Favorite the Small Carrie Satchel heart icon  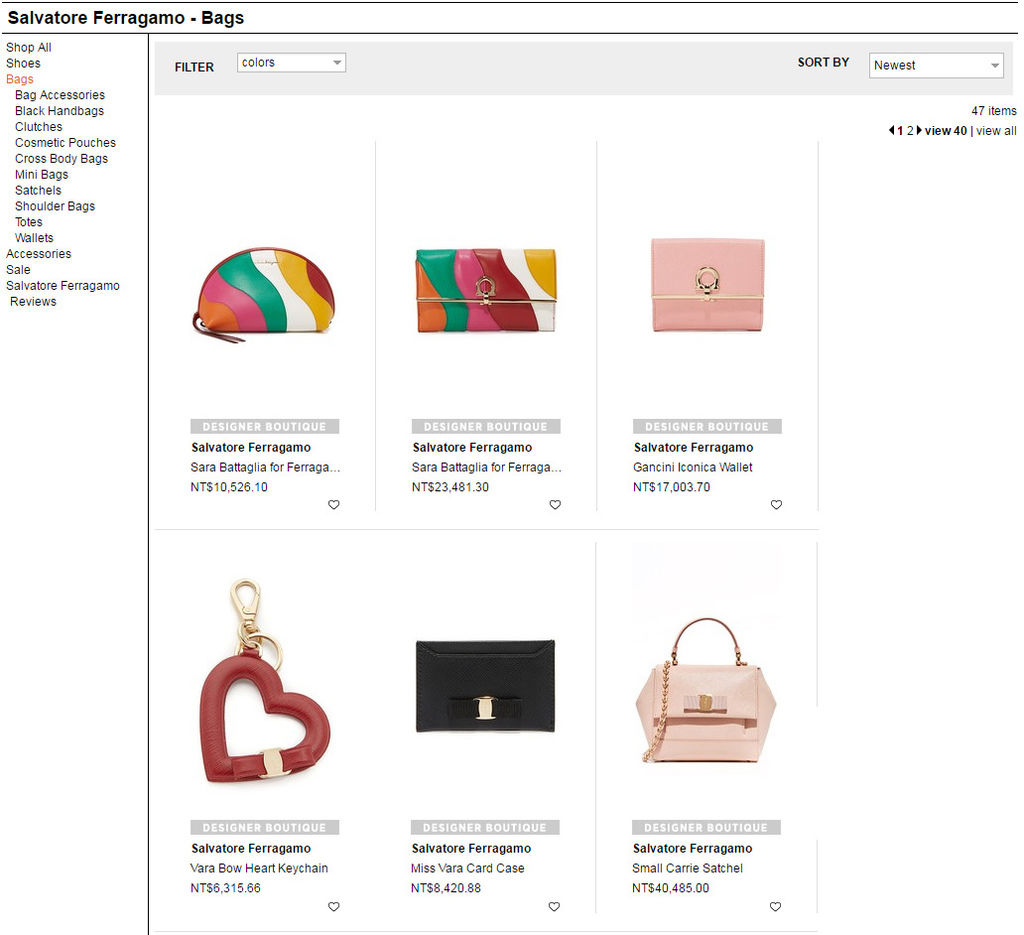coord(776,906)
